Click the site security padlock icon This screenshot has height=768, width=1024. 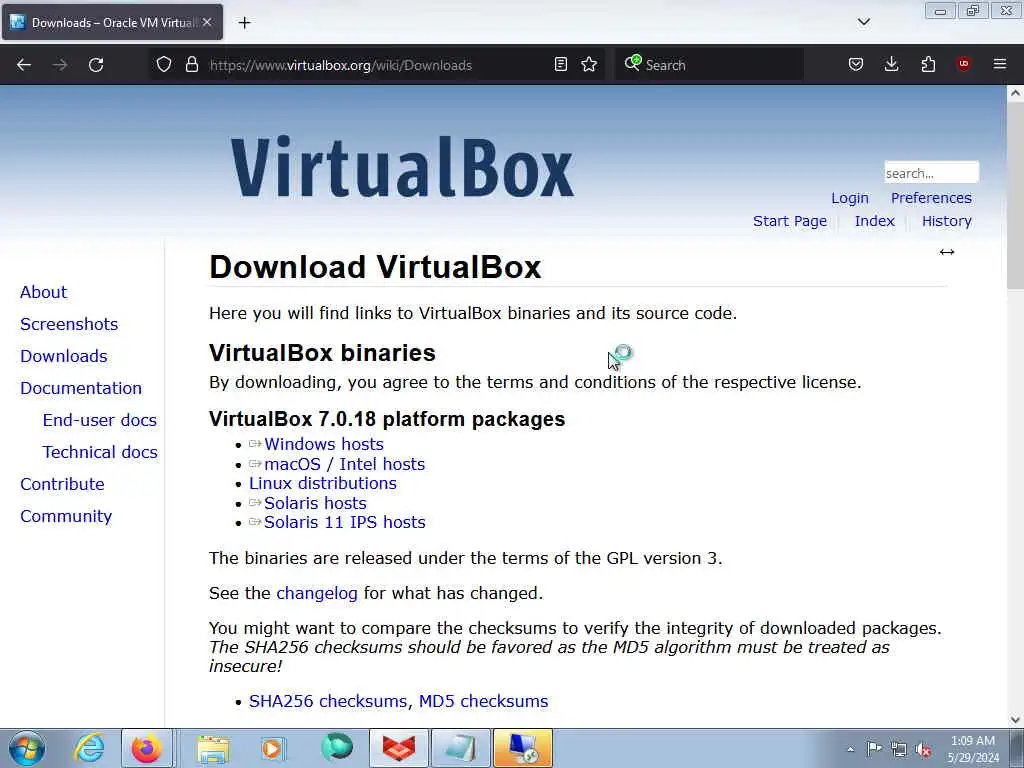click(x=191, y=64)
